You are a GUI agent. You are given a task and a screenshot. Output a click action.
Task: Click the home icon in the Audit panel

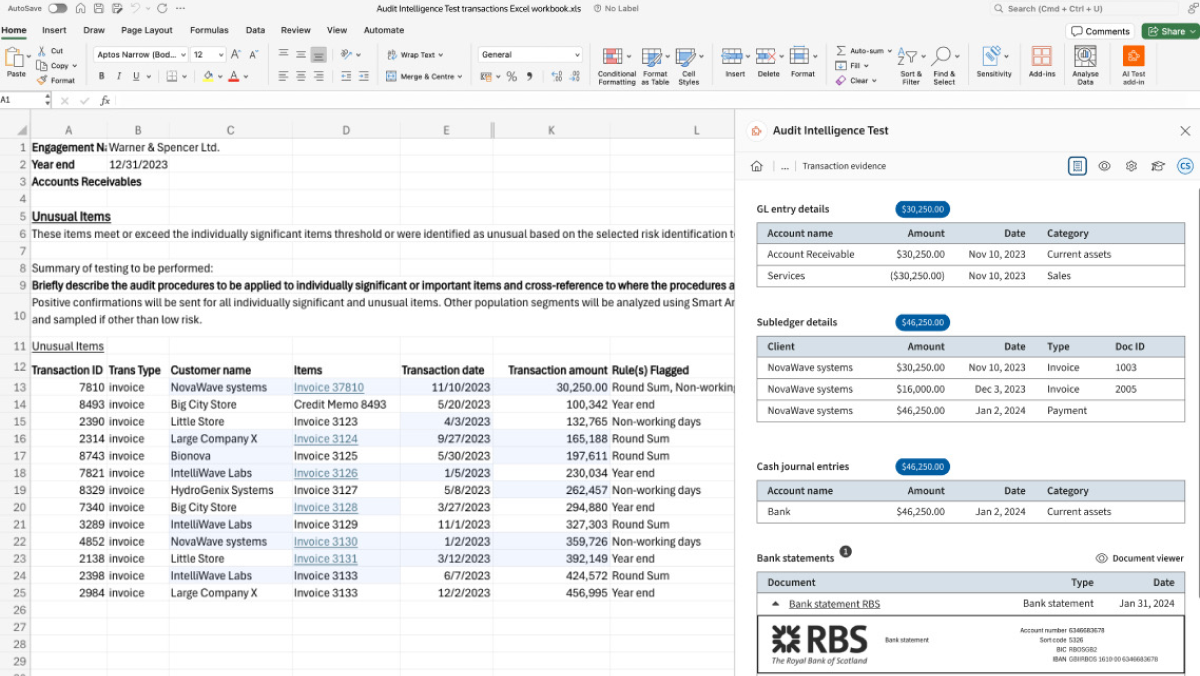[757, 166]
